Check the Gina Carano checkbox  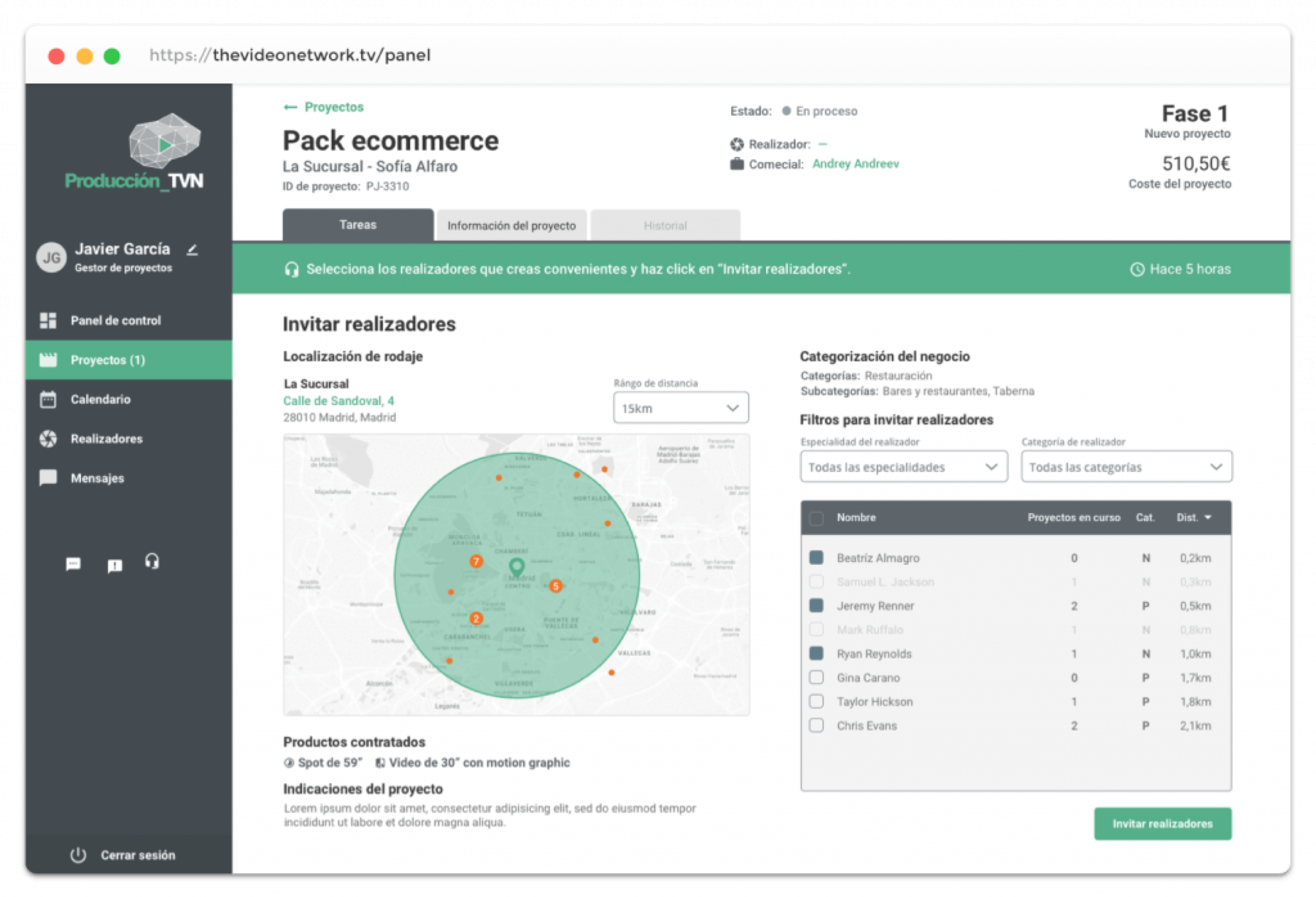point(816,678)
